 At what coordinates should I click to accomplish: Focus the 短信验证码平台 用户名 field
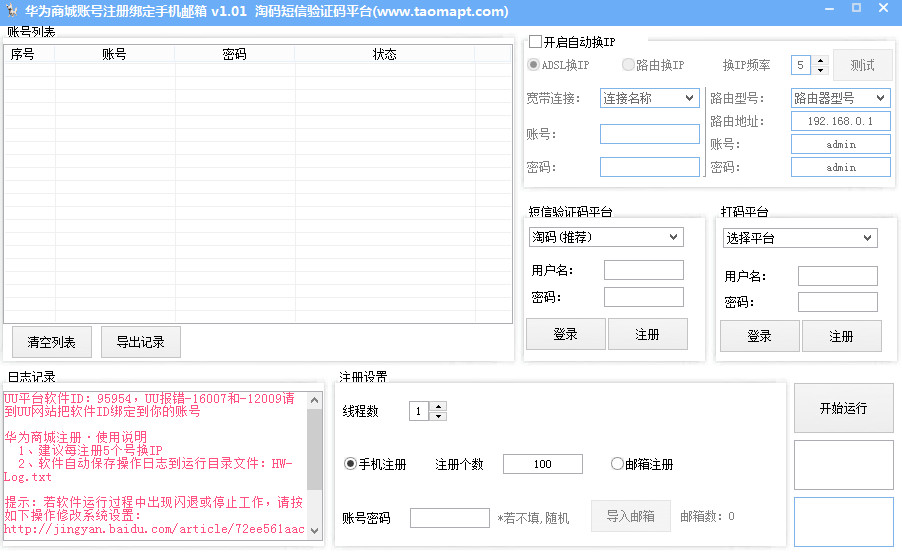point(644,270)
